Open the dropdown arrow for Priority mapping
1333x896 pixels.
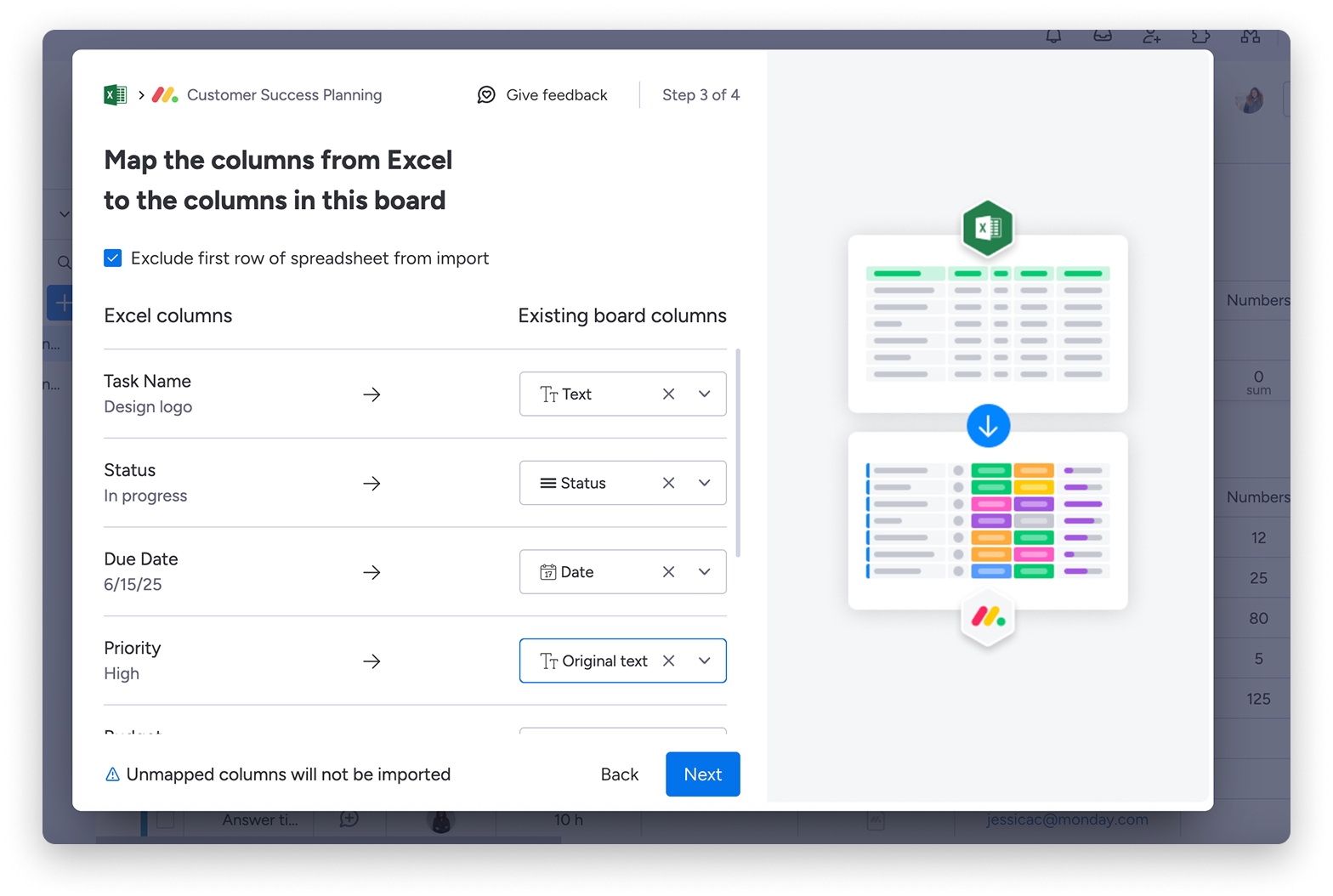pos(705,661)
